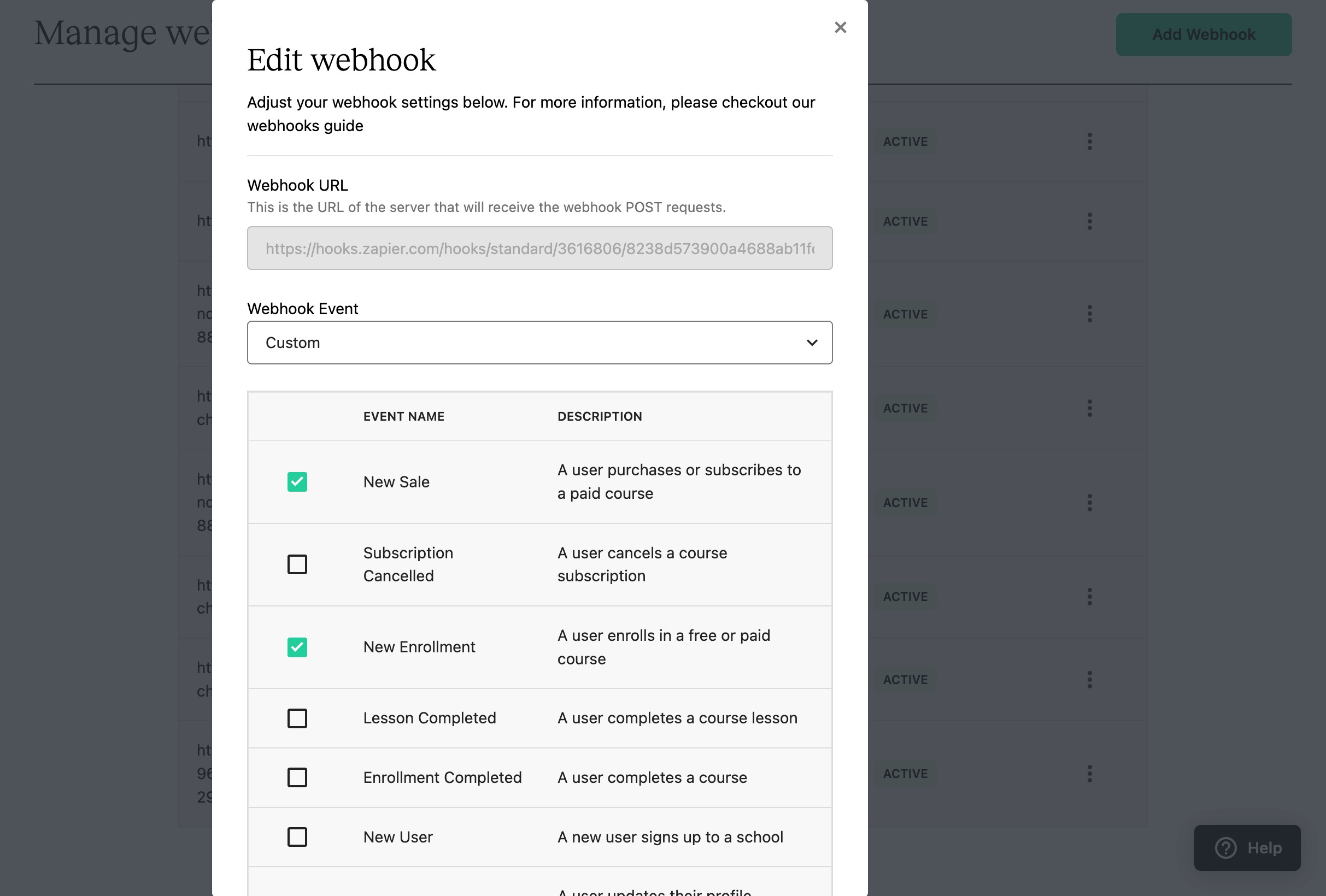
Task: Open the three-dot menu of the sixth webhook row
Action: (1089, 597)
